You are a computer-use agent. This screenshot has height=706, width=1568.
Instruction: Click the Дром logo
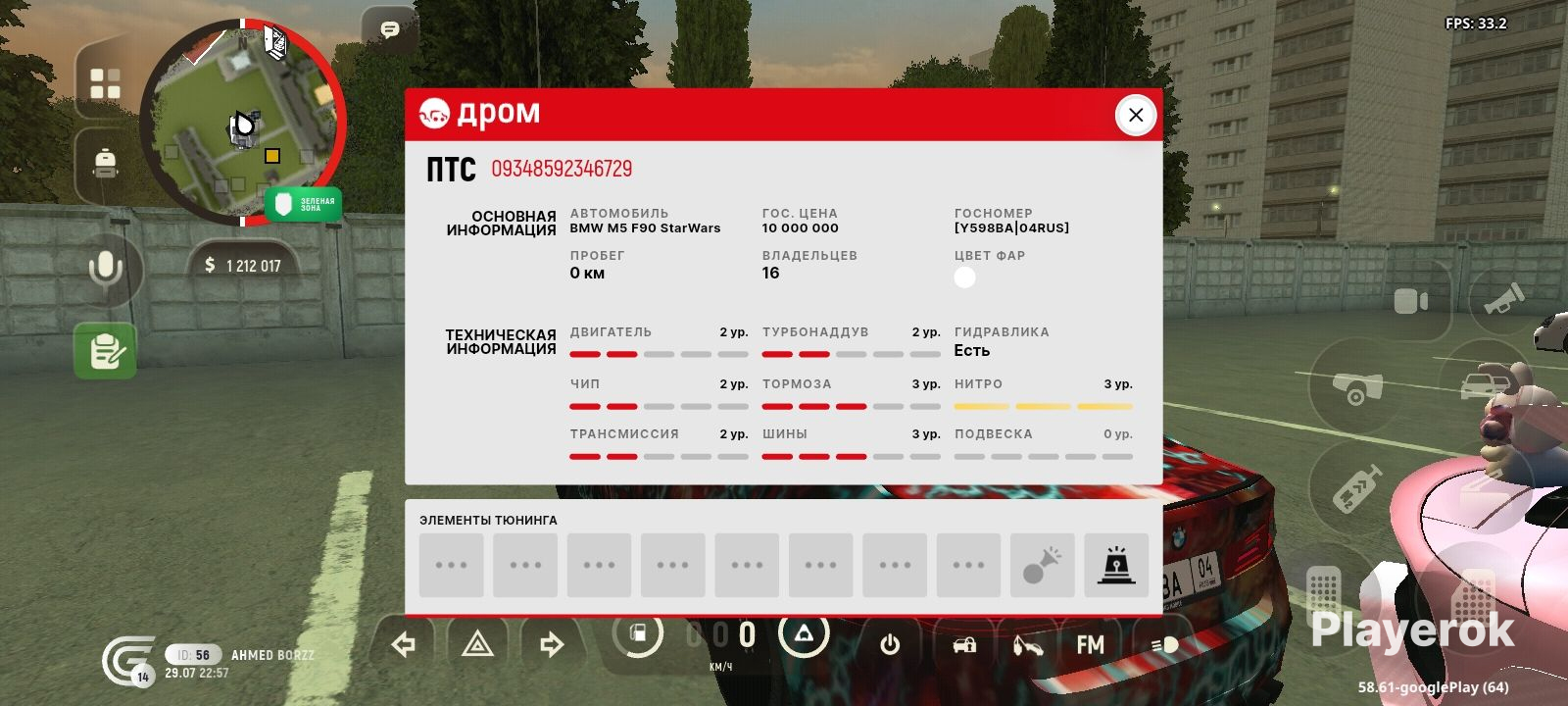[480, 114]
